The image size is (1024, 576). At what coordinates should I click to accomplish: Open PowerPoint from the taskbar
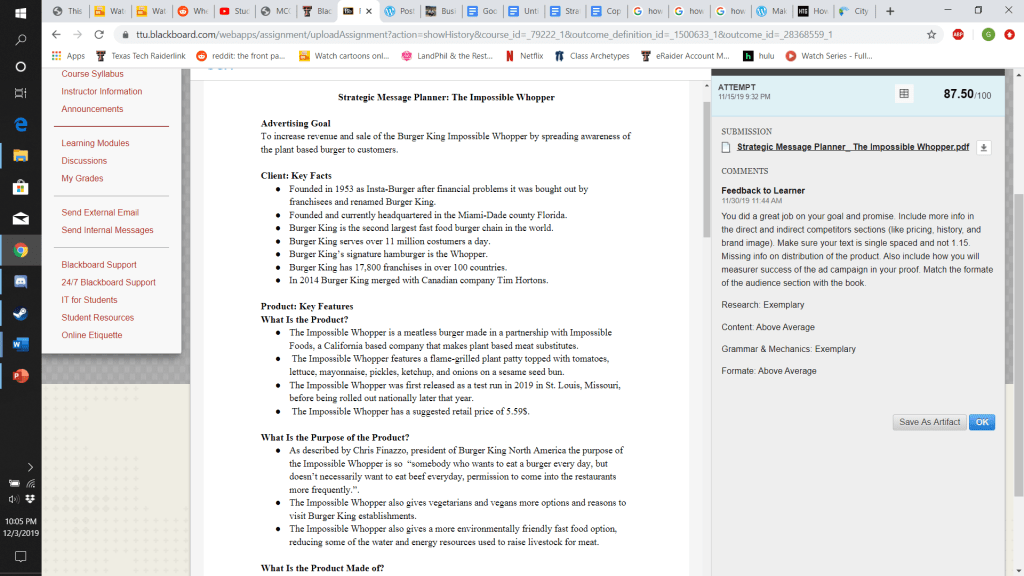[20, 376]
